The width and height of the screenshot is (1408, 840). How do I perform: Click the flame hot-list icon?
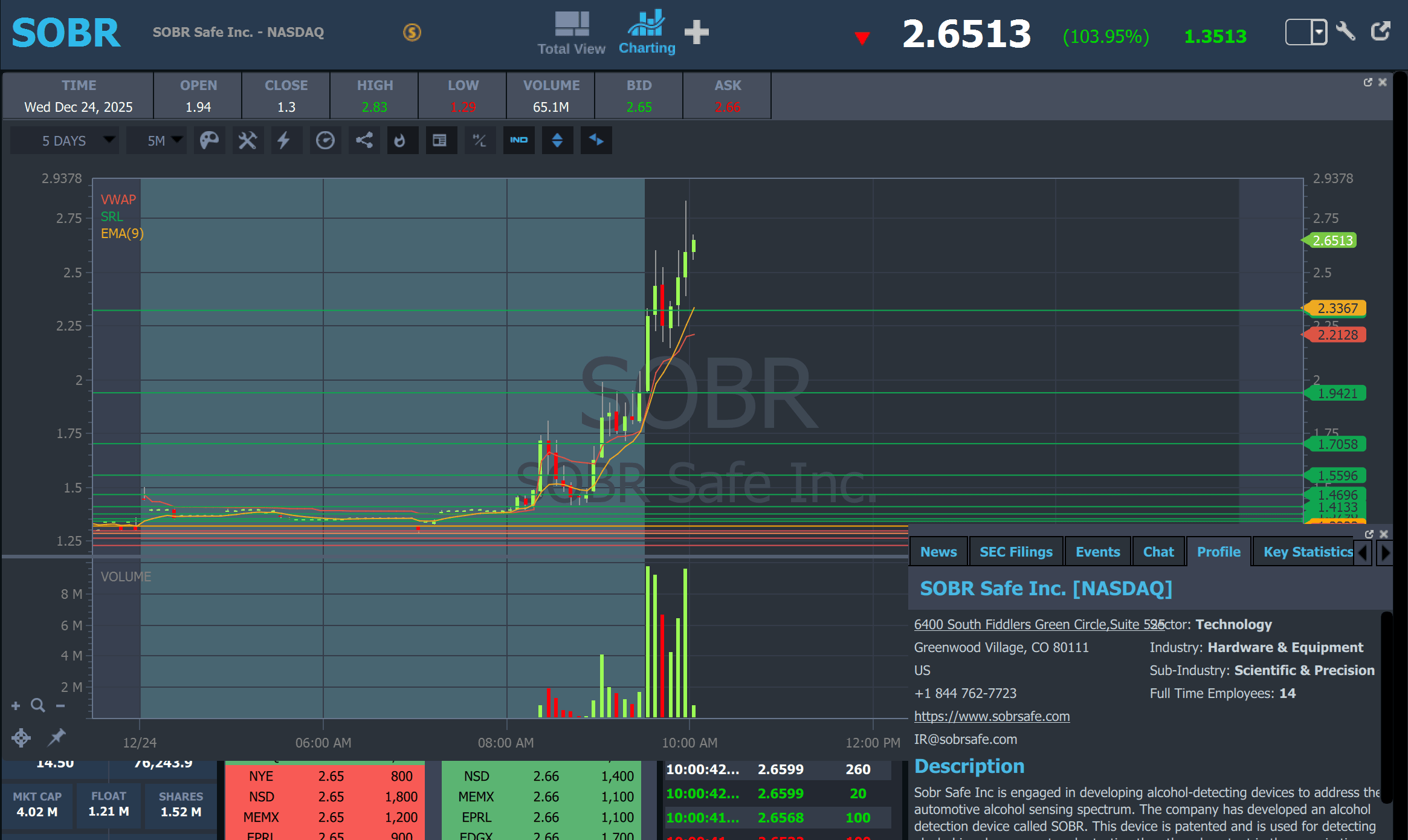click(399, 141)
